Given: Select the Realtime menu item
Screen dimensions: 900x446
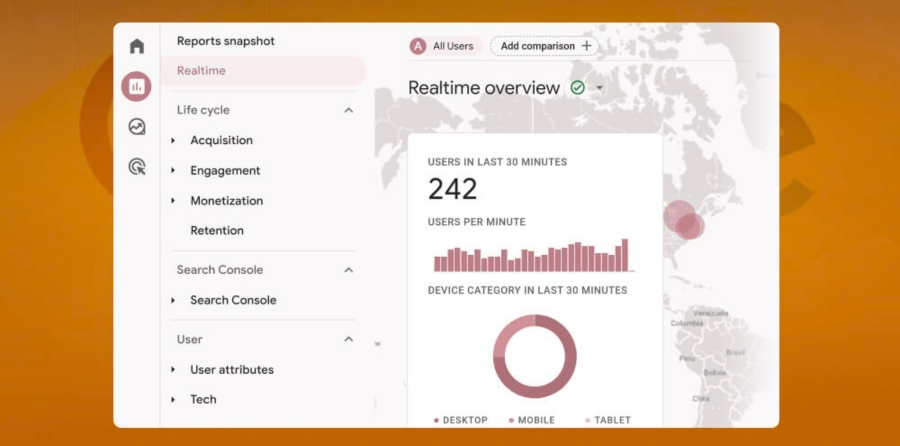Looking at the screenshot, I should click(201, 71).
